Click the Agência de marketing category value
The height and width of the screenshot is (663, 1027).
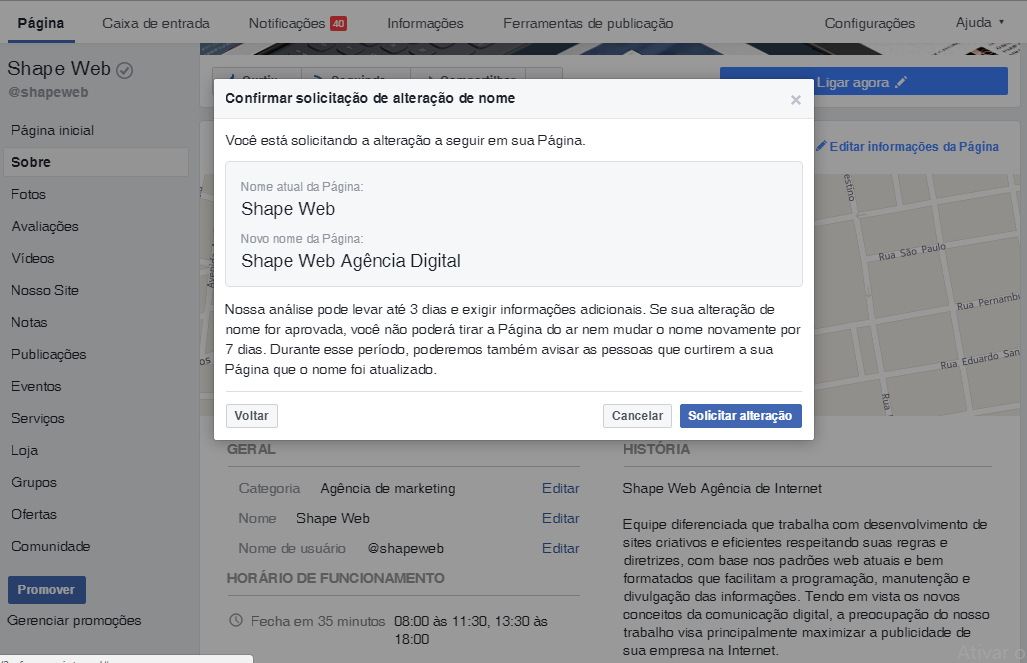point(388,488)
